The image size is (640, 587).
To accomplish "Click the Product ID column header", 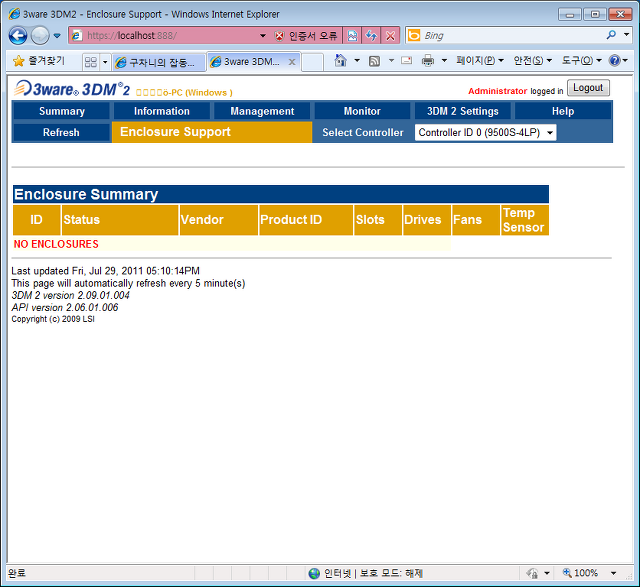I will (306, 220).
